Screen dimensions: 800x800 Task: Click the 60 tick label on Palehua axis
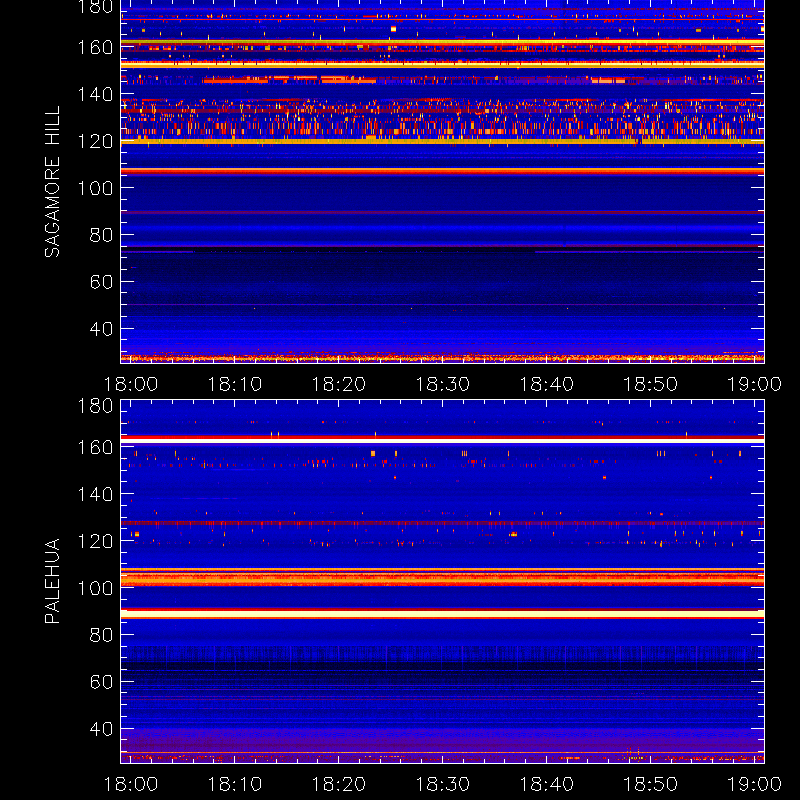(x=101, y=682)
